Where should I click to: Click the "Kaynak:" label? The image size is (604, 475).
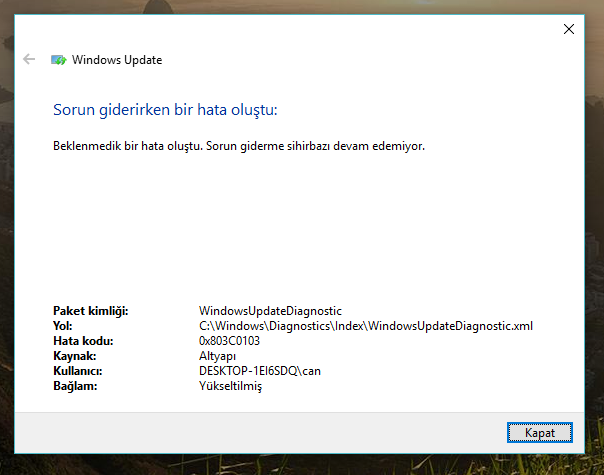coord(75,356)
